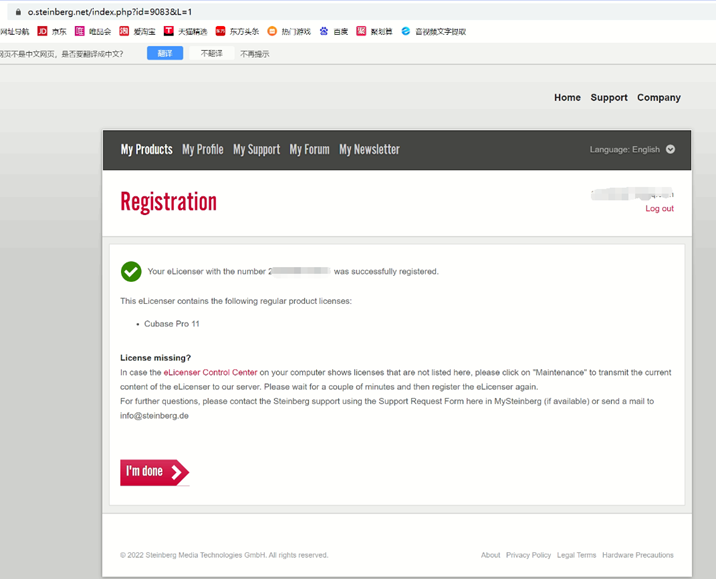The image size is (716, 579).
Task: Click the lock icon in address bar
Action: coord(17,12)
